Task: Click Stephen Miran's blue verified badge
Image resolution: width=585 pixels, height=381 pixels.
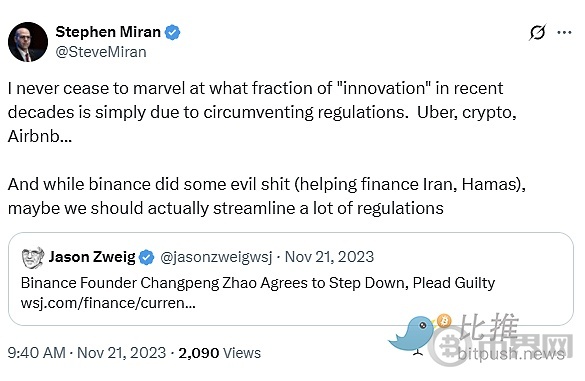Action: (172, 32)
